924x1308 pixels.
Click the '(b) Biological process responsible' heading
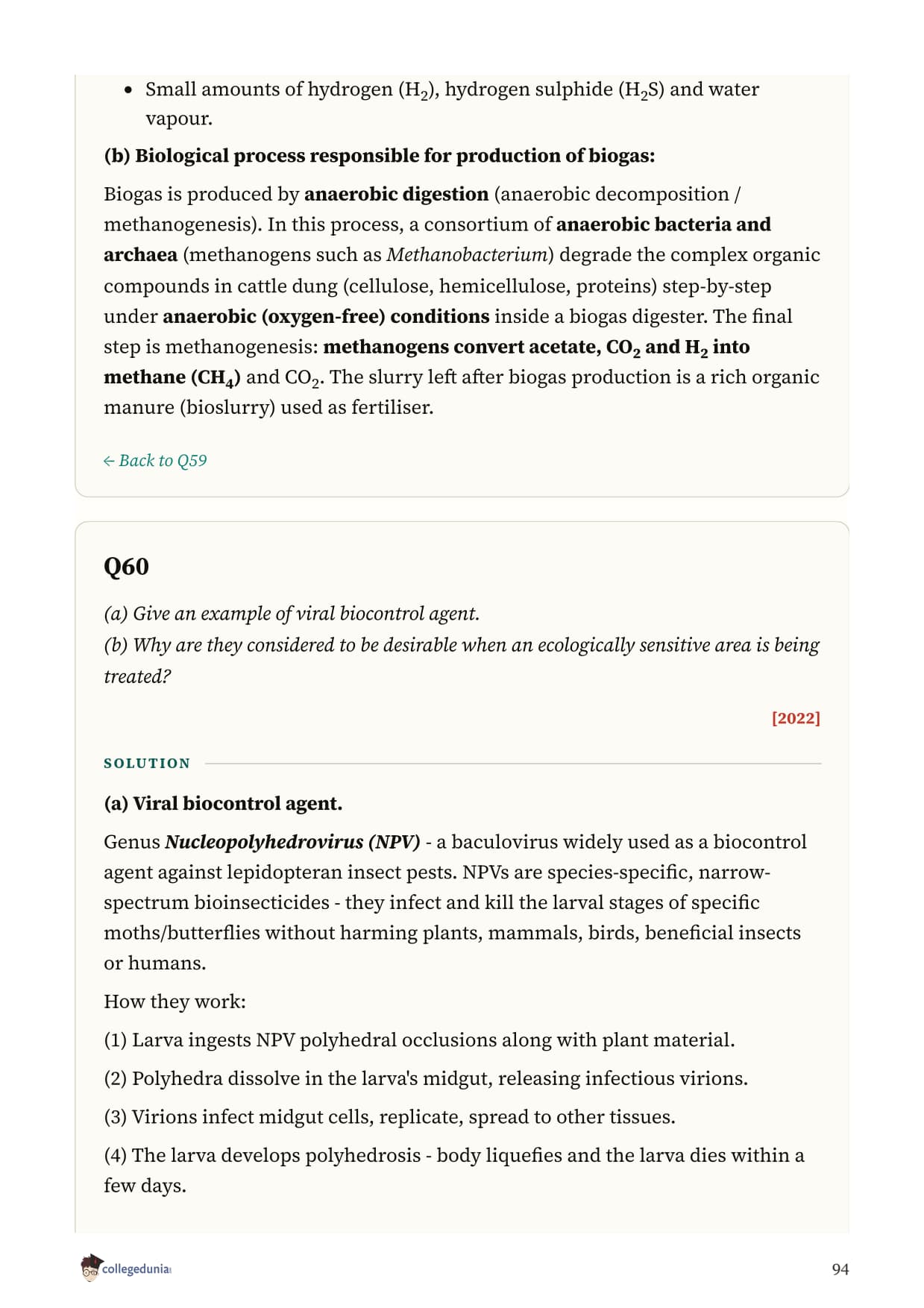coord(380,156)
